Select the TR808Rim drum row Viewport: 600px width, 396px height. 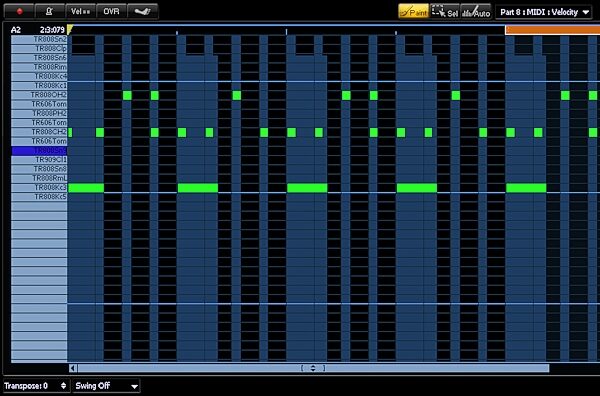[39, 67]
